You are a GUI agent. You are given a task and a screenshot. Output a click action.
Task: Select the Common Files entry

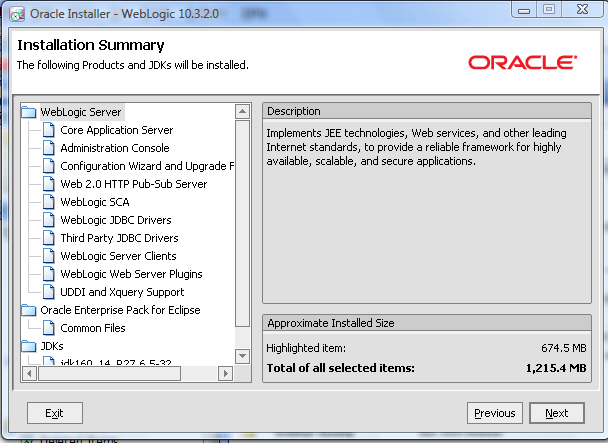point(93,328)
